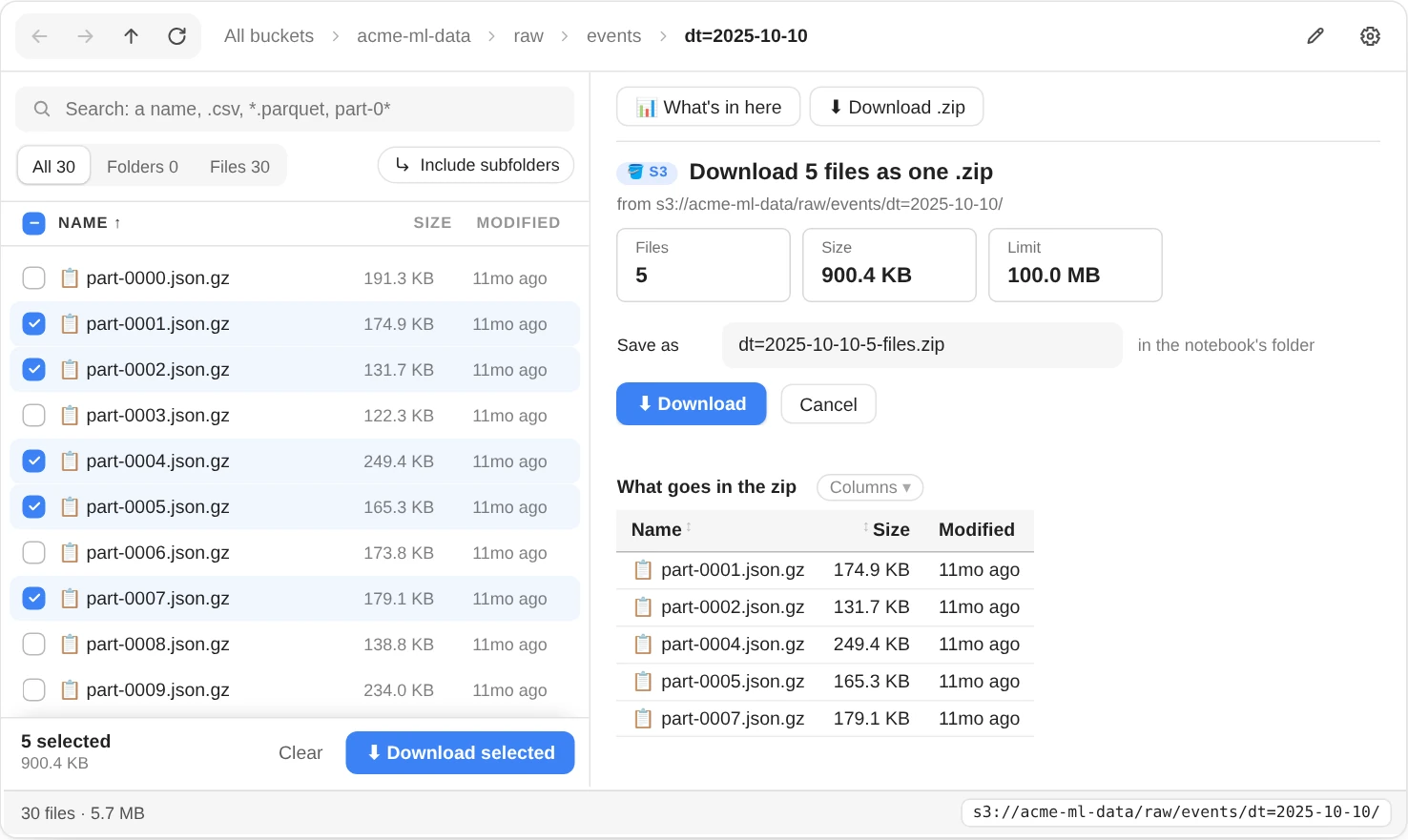This screenshot has width=1408, height=840.
Task: Click the Files 5 card
Action: coord(703,265)
